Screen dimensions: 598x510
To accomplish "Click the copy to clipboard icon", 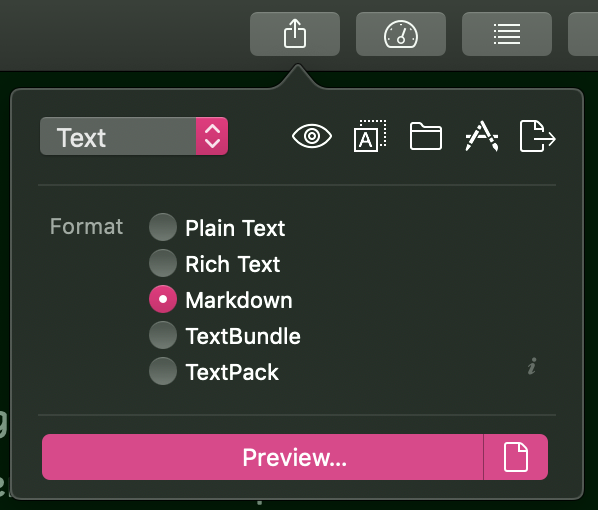I will coord(370,136).
